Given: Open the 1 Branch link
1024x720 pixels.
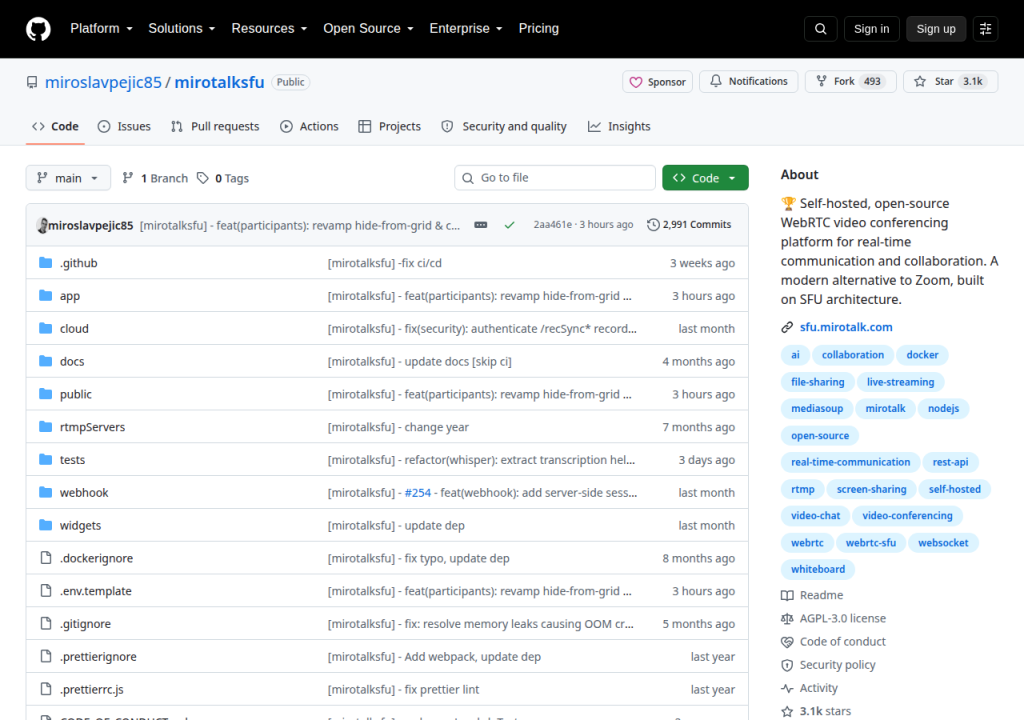Looking at the screenshot, I should [x=155, y=178].
